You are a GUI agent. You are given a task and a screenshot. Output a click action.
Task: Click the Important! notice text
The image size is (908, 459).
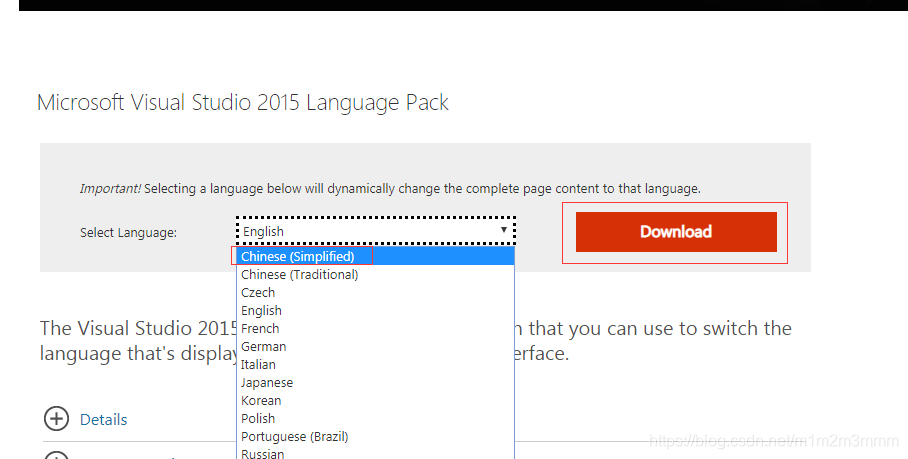[x=390, y=189]
